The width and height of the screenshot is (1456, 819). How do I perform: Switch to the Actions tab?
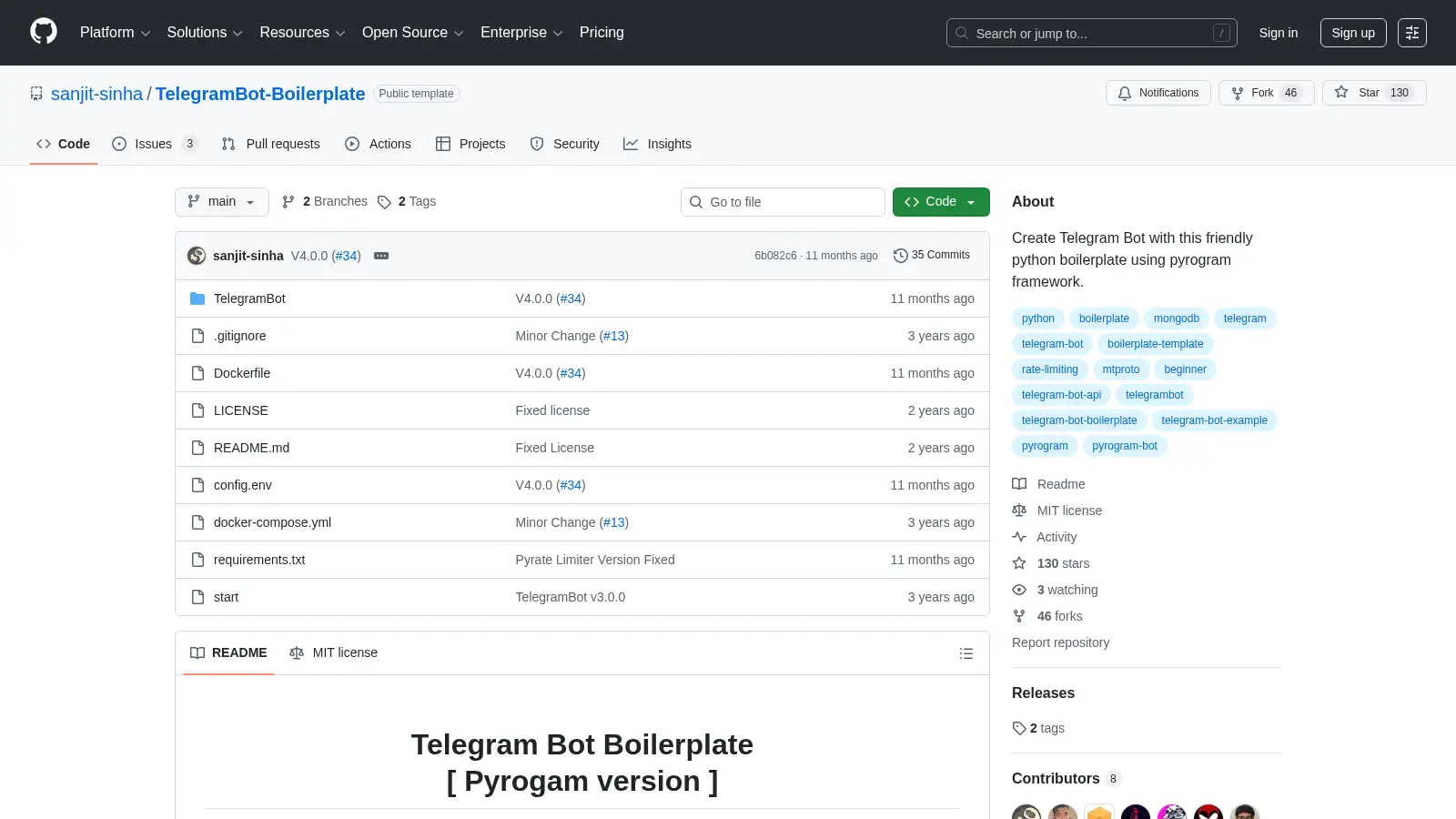379,144
